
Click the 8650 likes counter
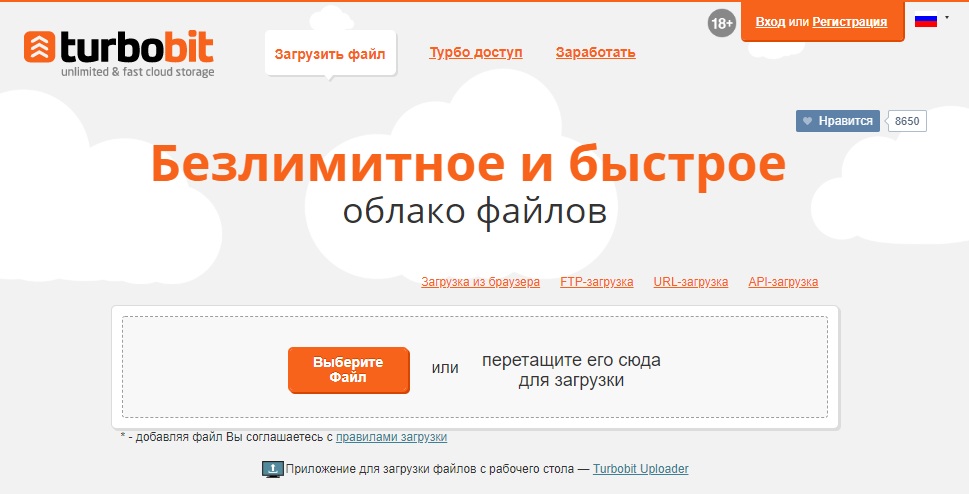pos(907,121)
